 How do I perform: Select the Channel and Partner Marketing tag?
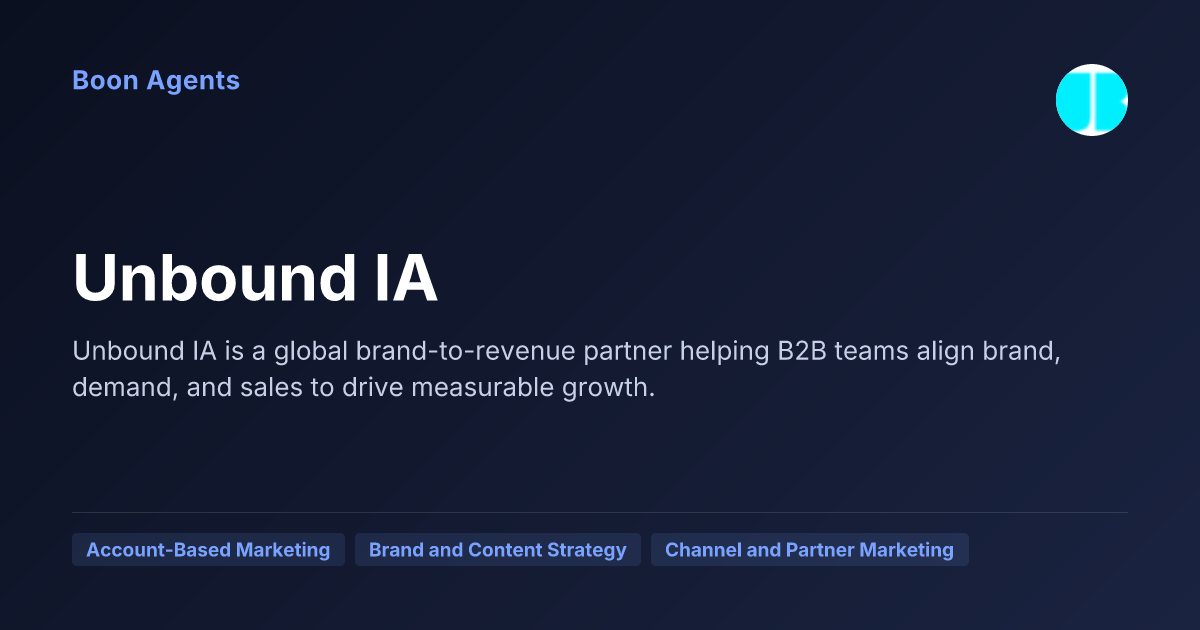pos(810,550)
